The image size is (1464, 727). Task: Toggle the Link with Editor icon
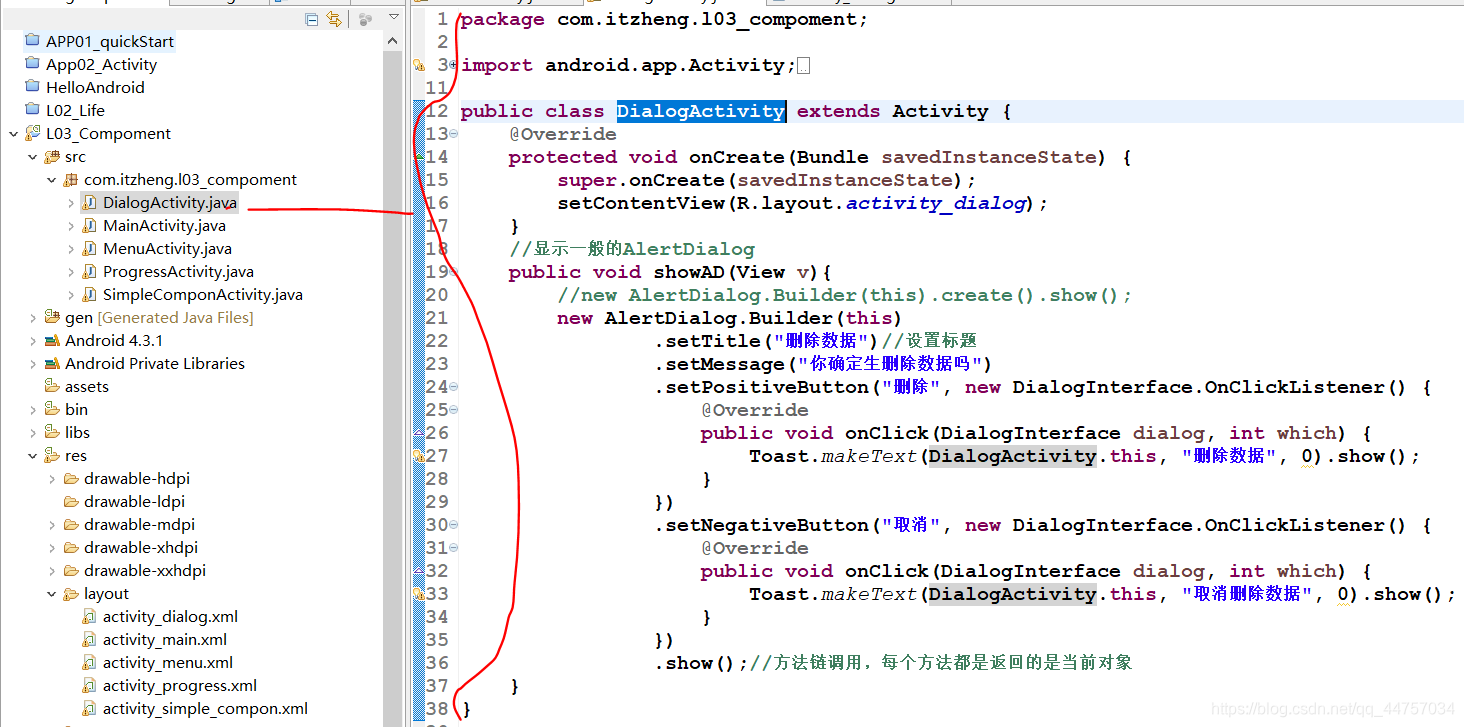(334, 19)
